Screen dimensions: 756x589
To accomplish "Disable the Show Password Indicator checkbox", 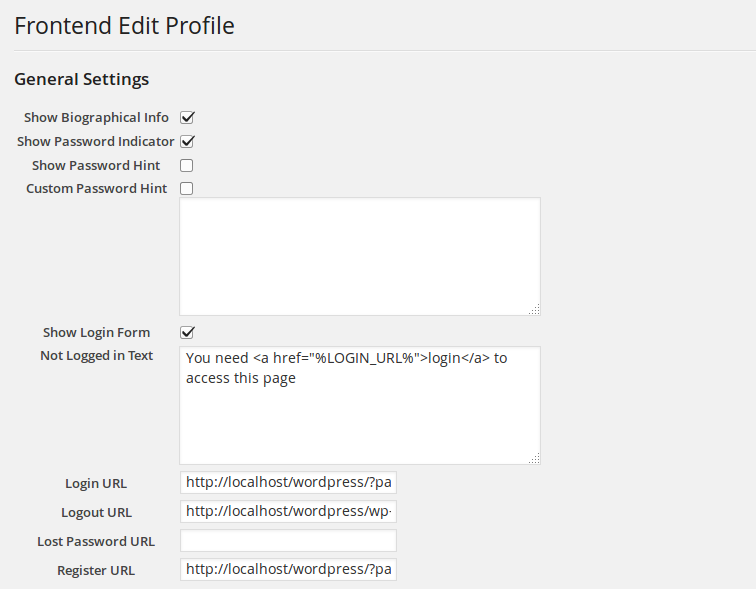I will coord(186,142).
